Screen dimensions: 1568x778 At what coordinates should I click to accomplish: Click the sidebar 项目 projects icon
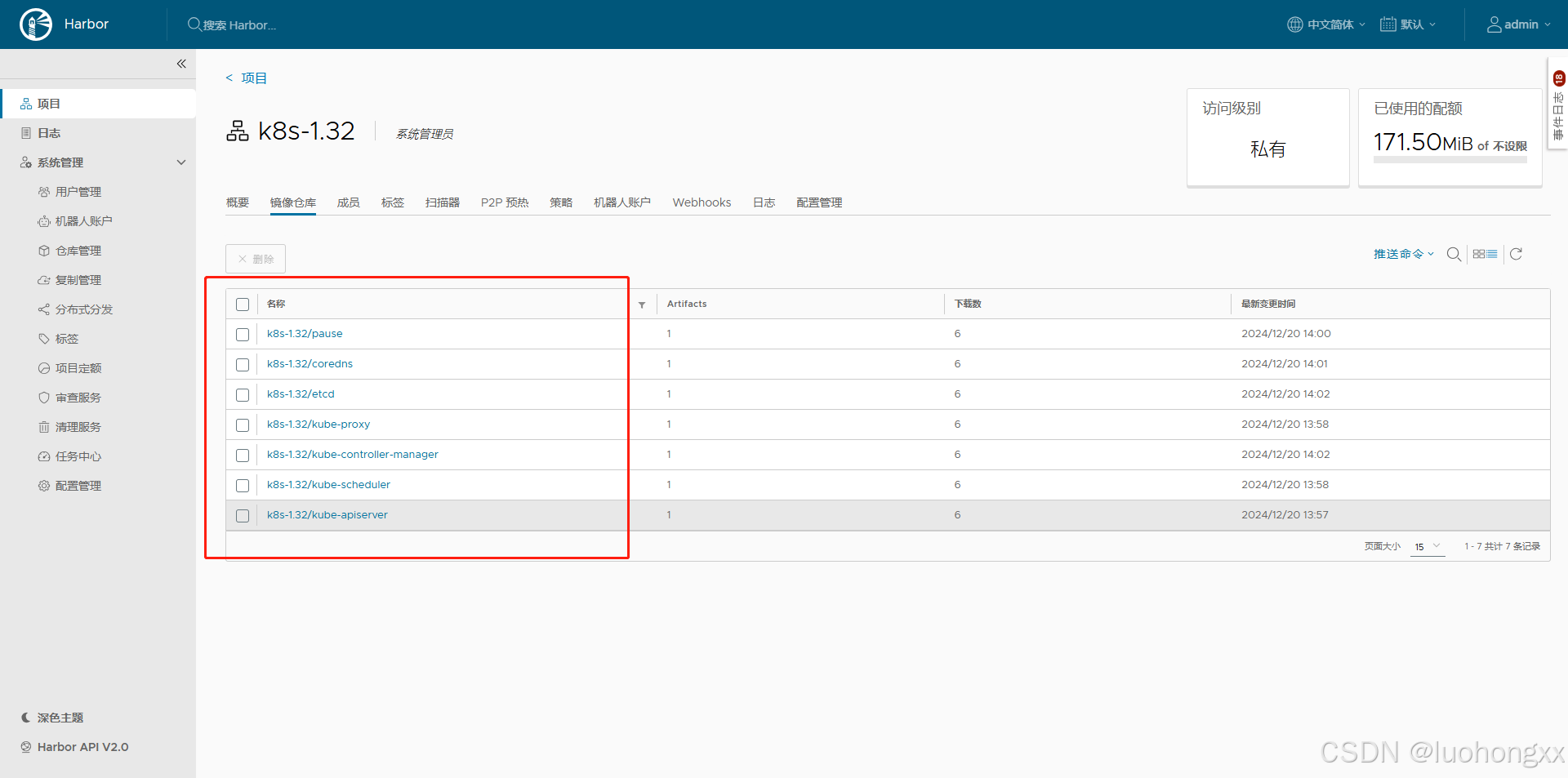26,104
